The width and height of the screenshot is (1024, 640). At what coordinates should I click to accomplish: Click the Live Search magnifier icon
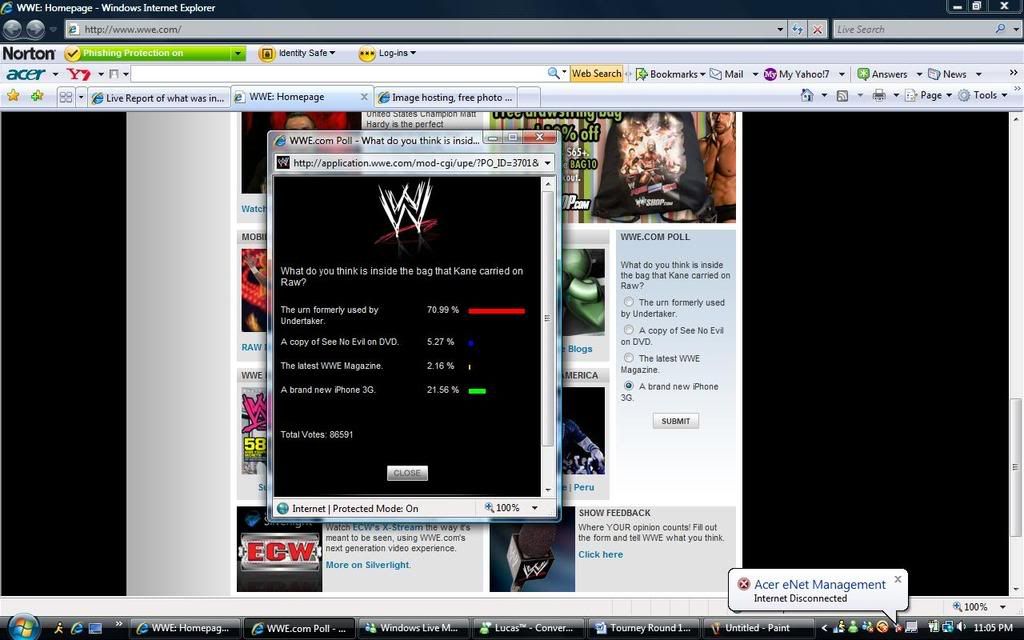pos(1000,29)
